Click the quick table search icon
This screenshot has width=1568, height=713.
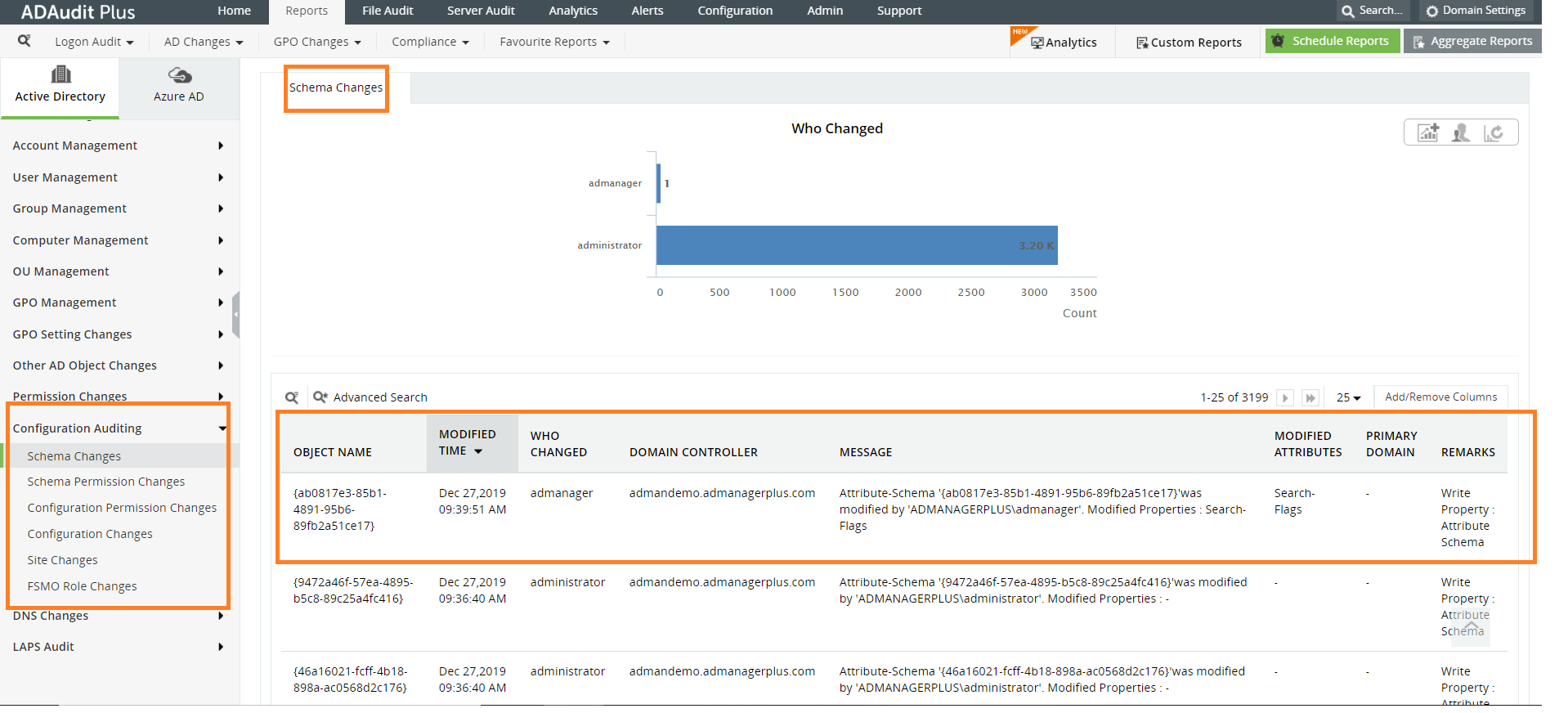coord(292,397)
